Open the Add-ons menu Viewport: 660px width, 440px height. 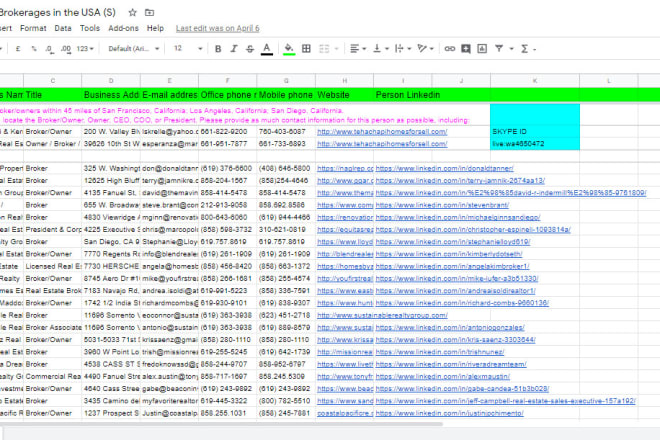point(123,28)
